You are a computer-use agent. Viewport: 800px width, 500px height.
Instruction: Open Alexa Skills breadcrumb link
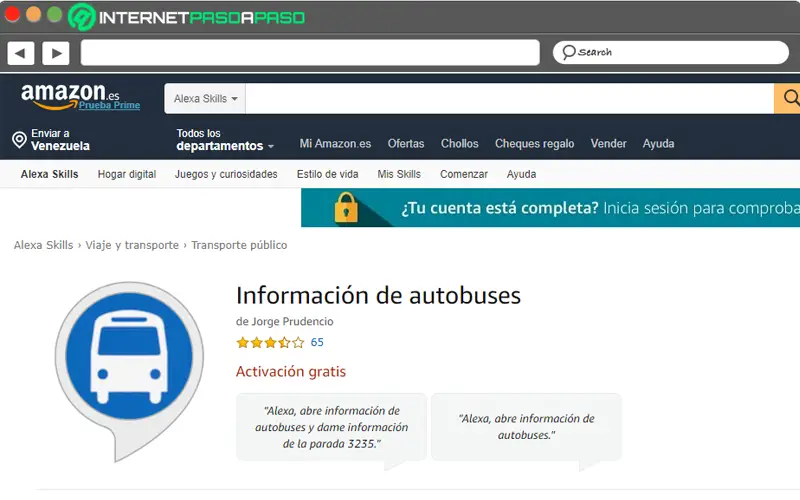pyautogui.click(x=43, y=245)
